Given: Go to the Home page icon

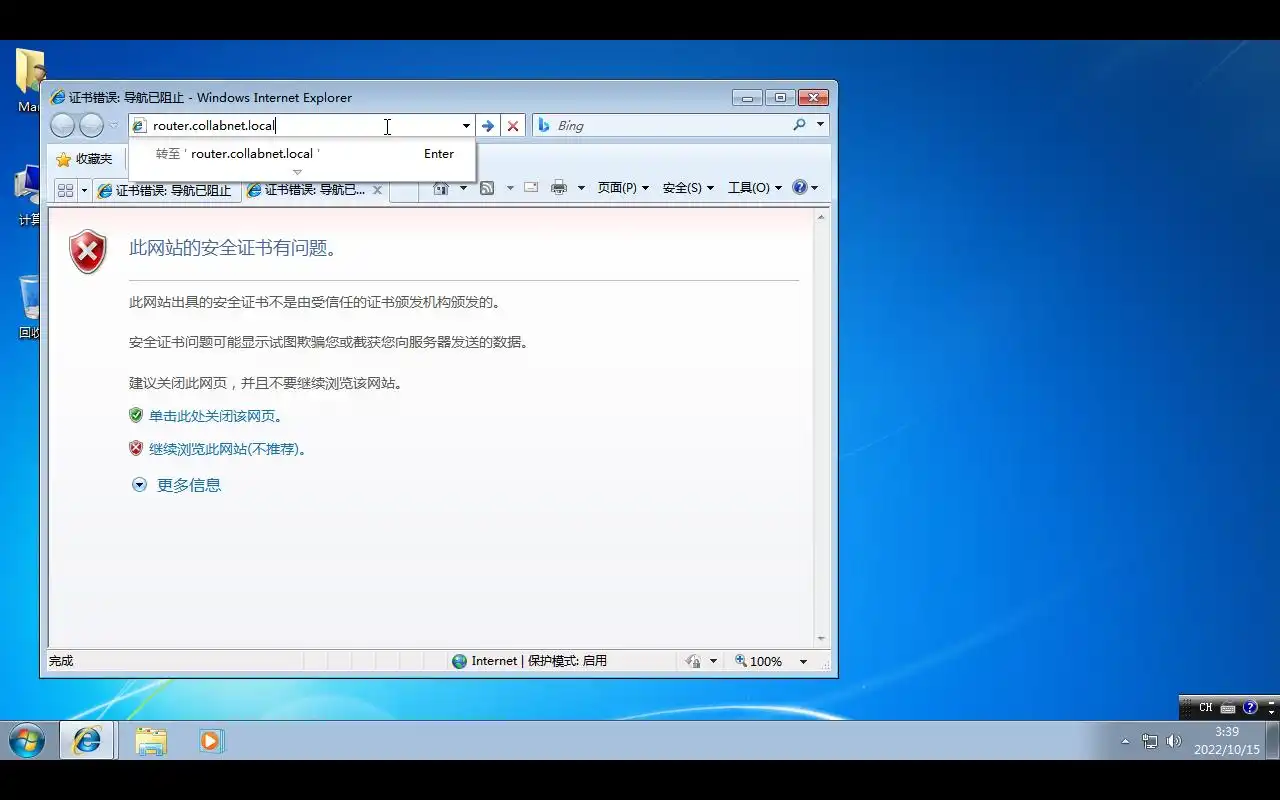Looking at the screenshot, I should (x=440, y=188).
